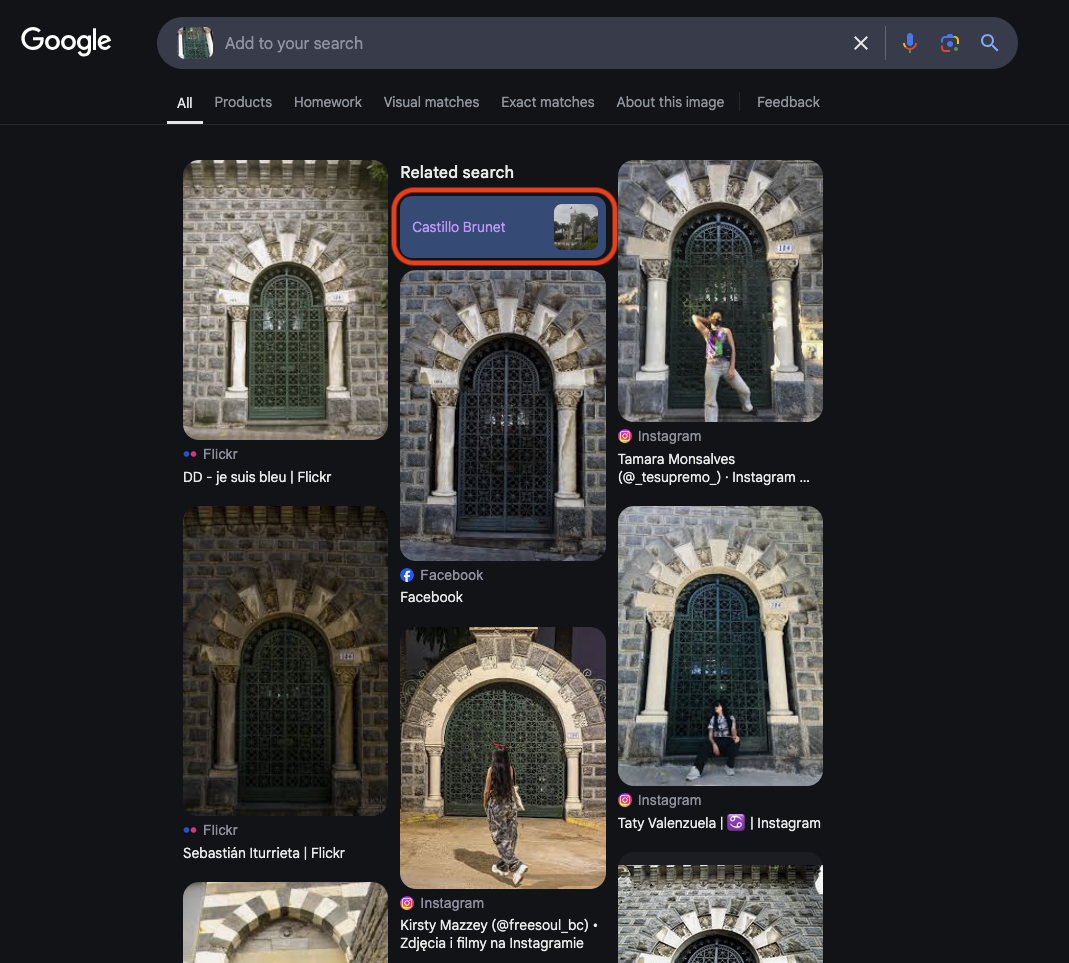This screenshot has height=963, width=1069.
Task: Open the "Sebastián Iturrieta | Flickr" link
Action: [264, 853]
